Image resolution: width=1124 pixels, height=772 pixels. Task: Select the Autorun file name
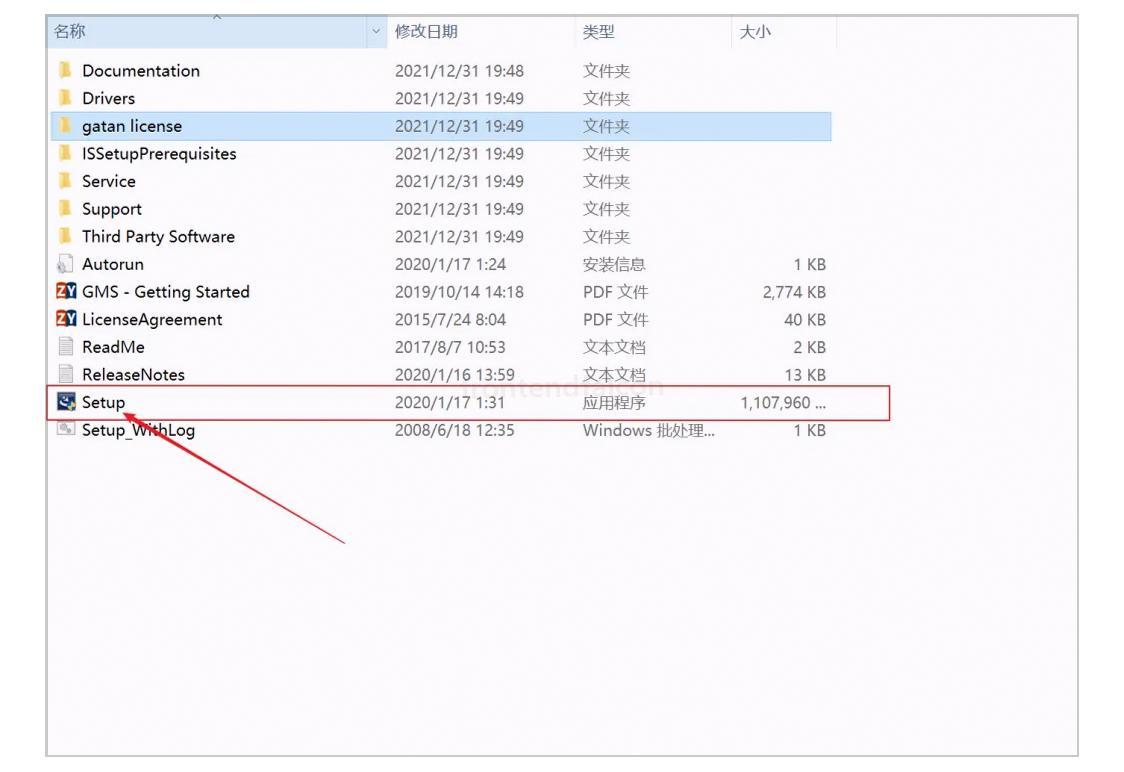coord(113,264)
